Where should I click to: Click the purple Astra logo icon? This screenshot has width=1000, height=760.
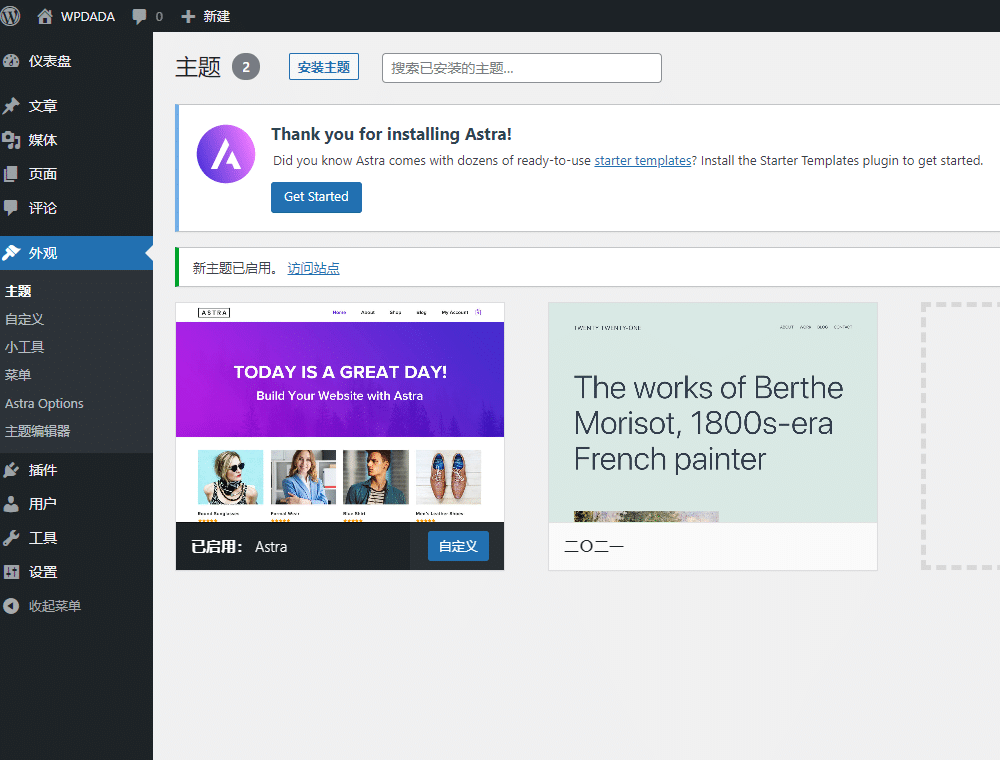click(226, 154)
